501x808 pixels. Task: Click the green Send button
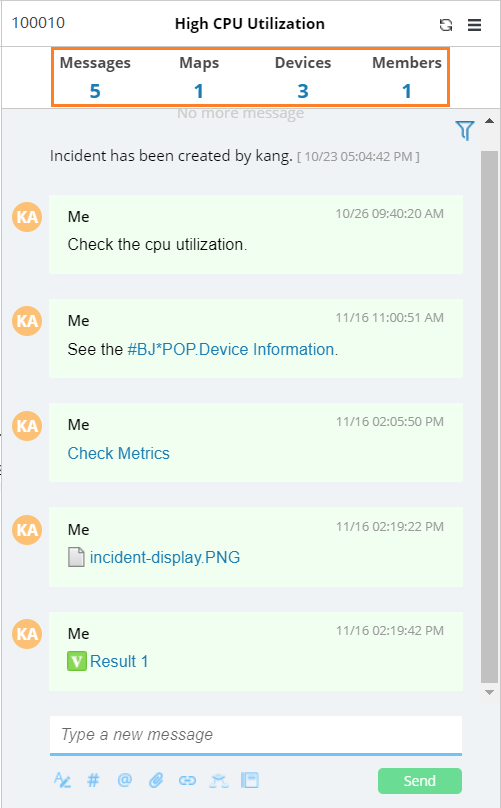[420, 781]
